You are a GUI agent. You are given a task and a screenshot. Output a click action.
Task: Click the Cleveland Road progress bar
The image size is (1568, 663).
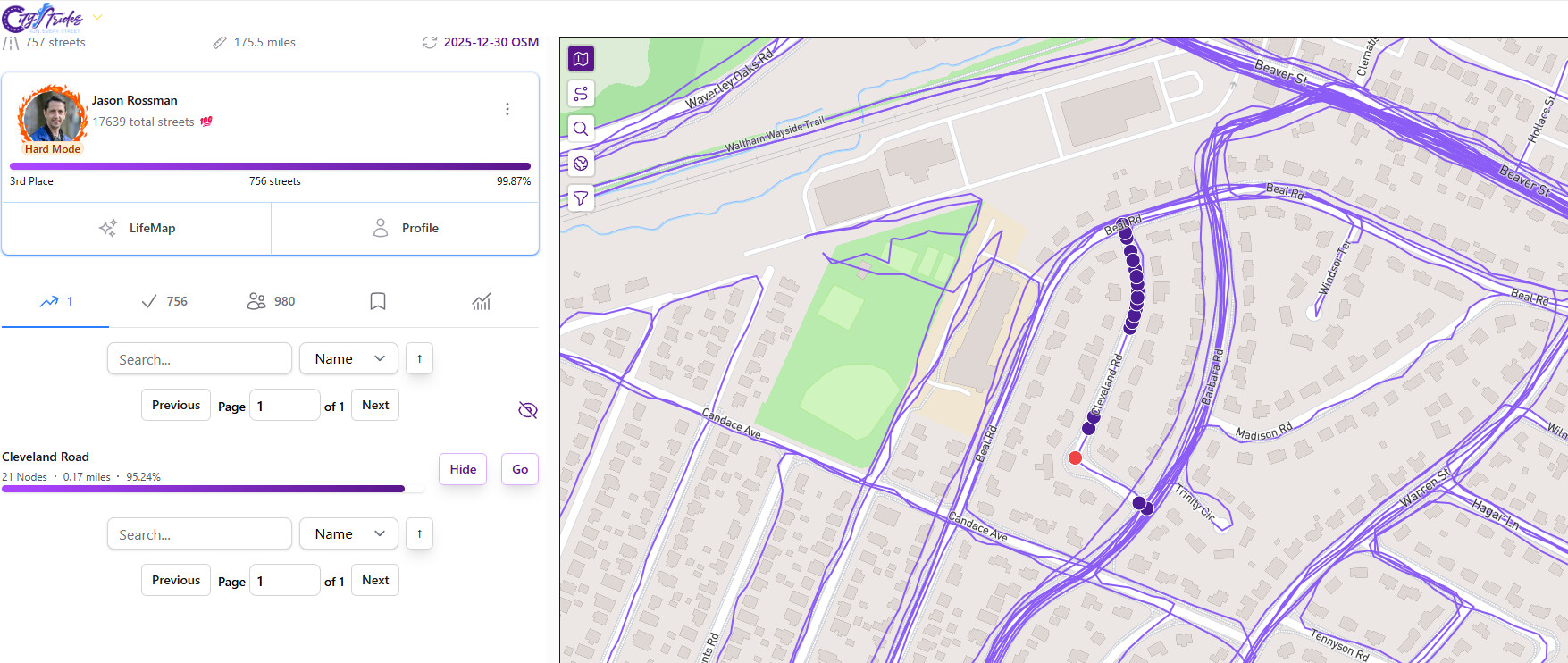coord(204,489)
